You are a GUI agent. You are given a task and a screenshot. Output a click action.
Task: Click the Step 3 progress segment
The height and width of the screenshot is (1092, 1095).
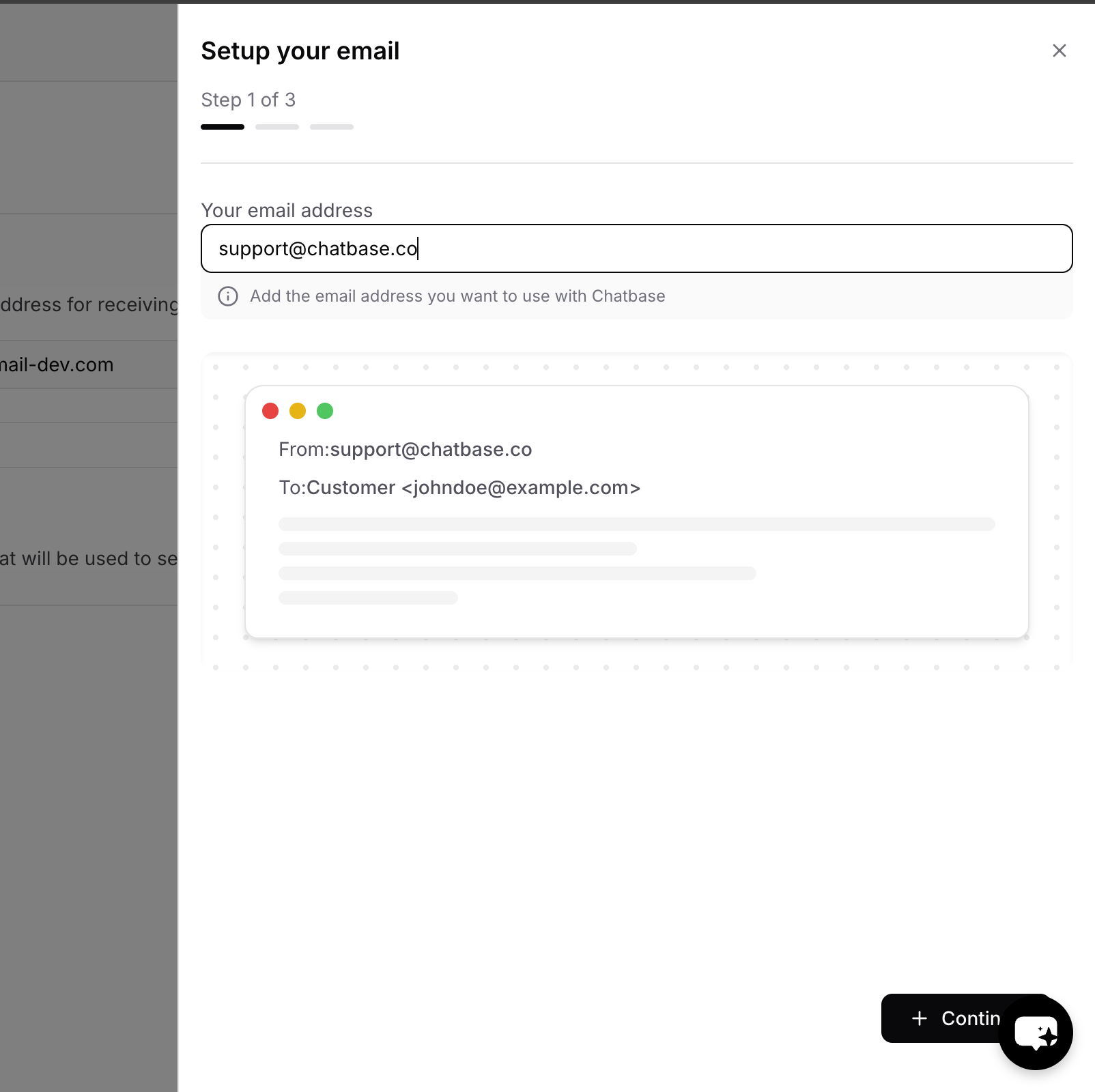point(332,126)
